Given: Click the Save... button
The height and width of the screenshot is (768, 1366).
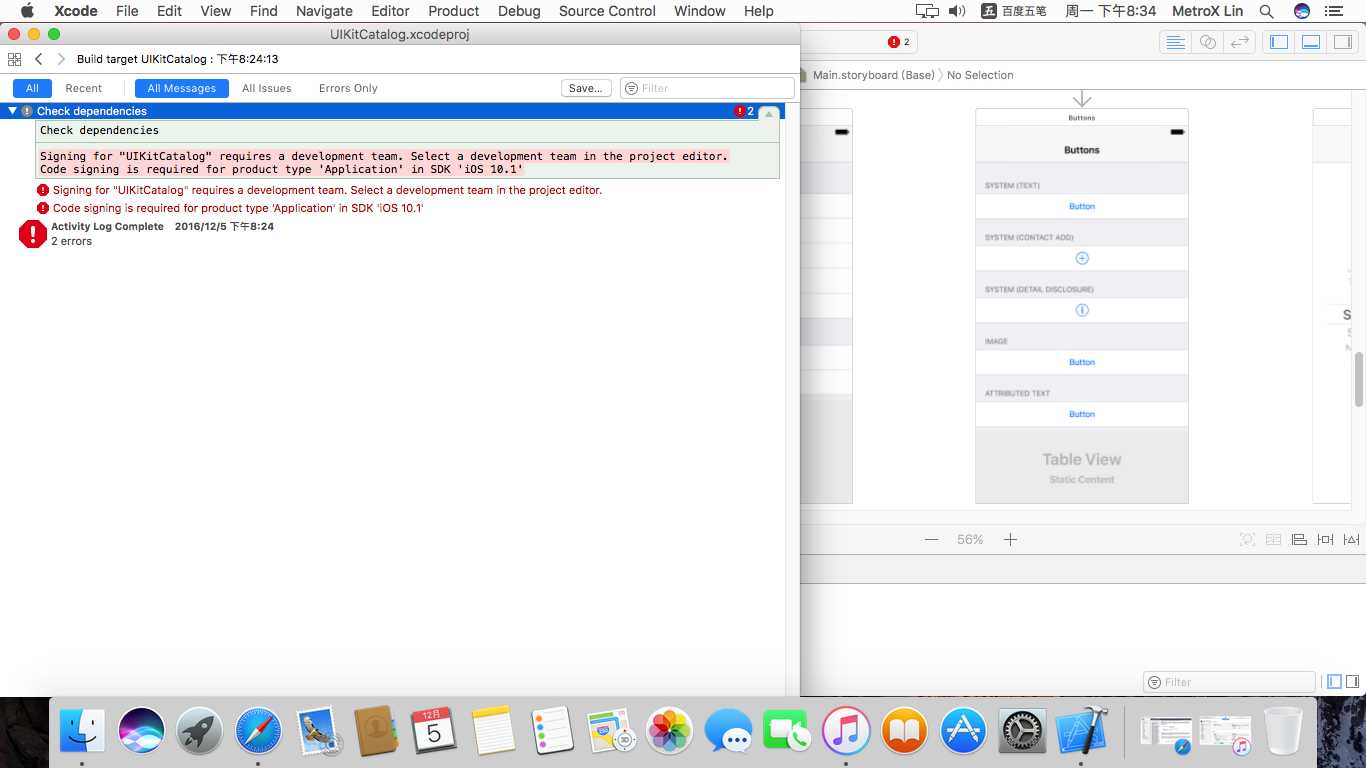Looking at the screenshot, I should point(586,88).
